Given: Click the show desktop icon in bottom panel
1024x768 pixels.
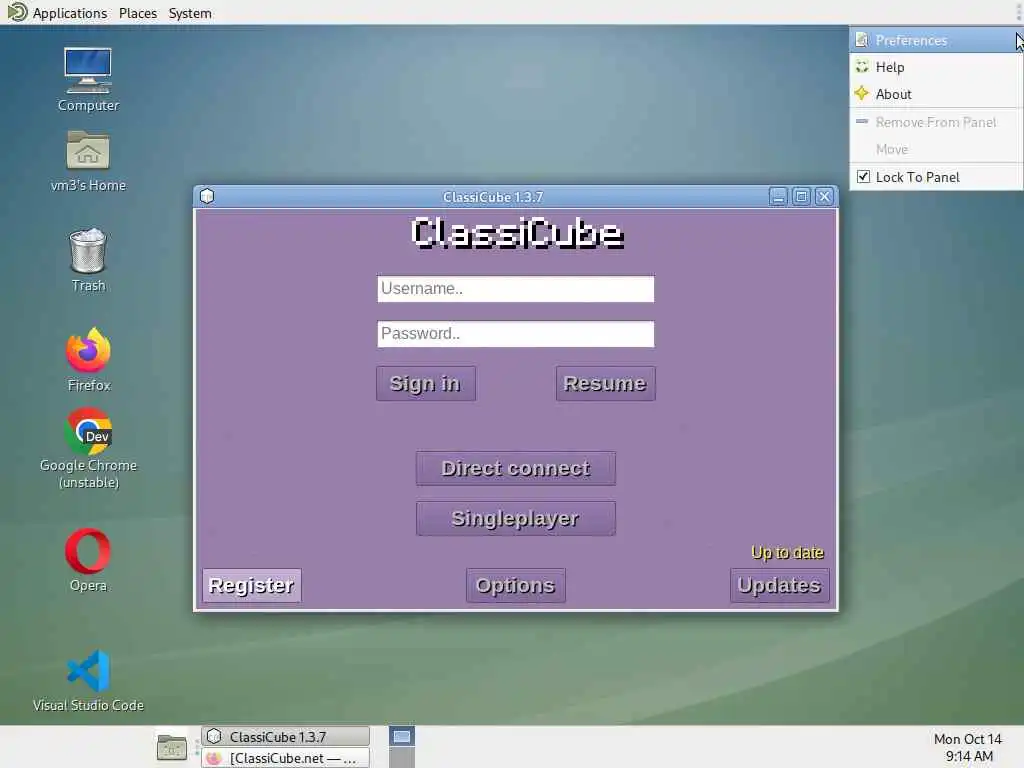Looking at the screenshot, I should coord(172,747).
